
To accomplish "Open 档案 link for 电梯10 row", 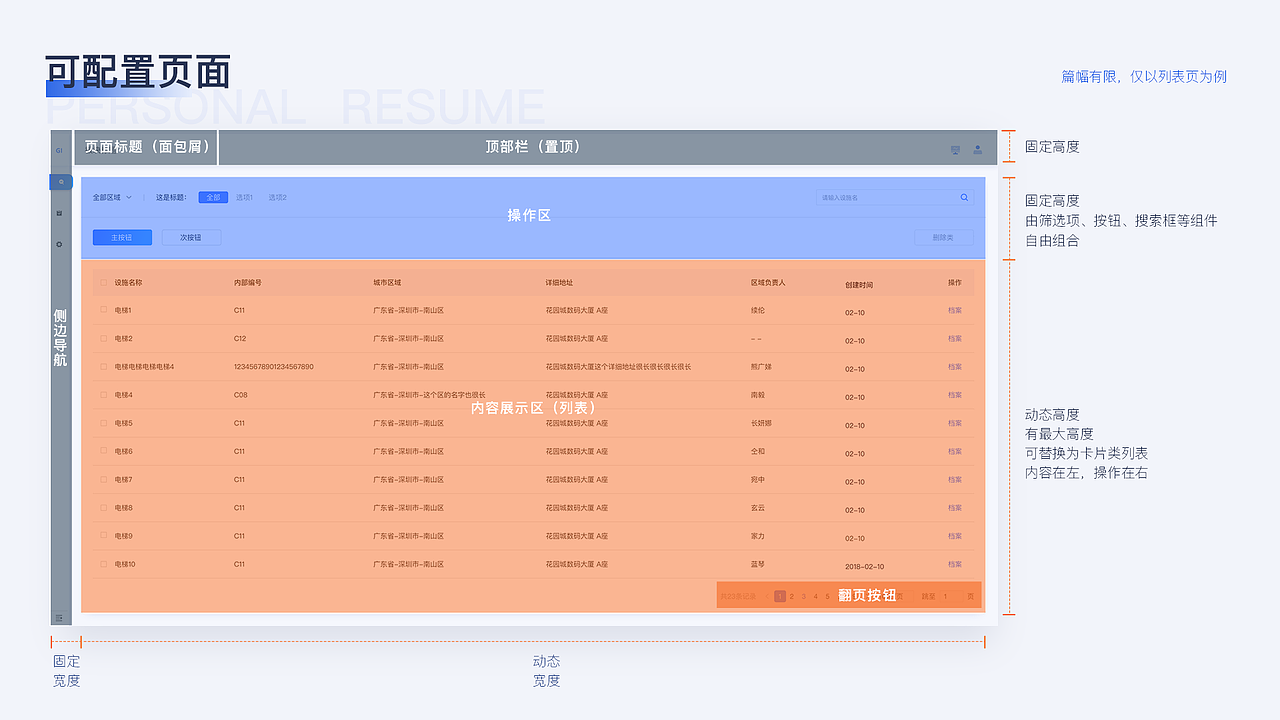I will 955,564.
